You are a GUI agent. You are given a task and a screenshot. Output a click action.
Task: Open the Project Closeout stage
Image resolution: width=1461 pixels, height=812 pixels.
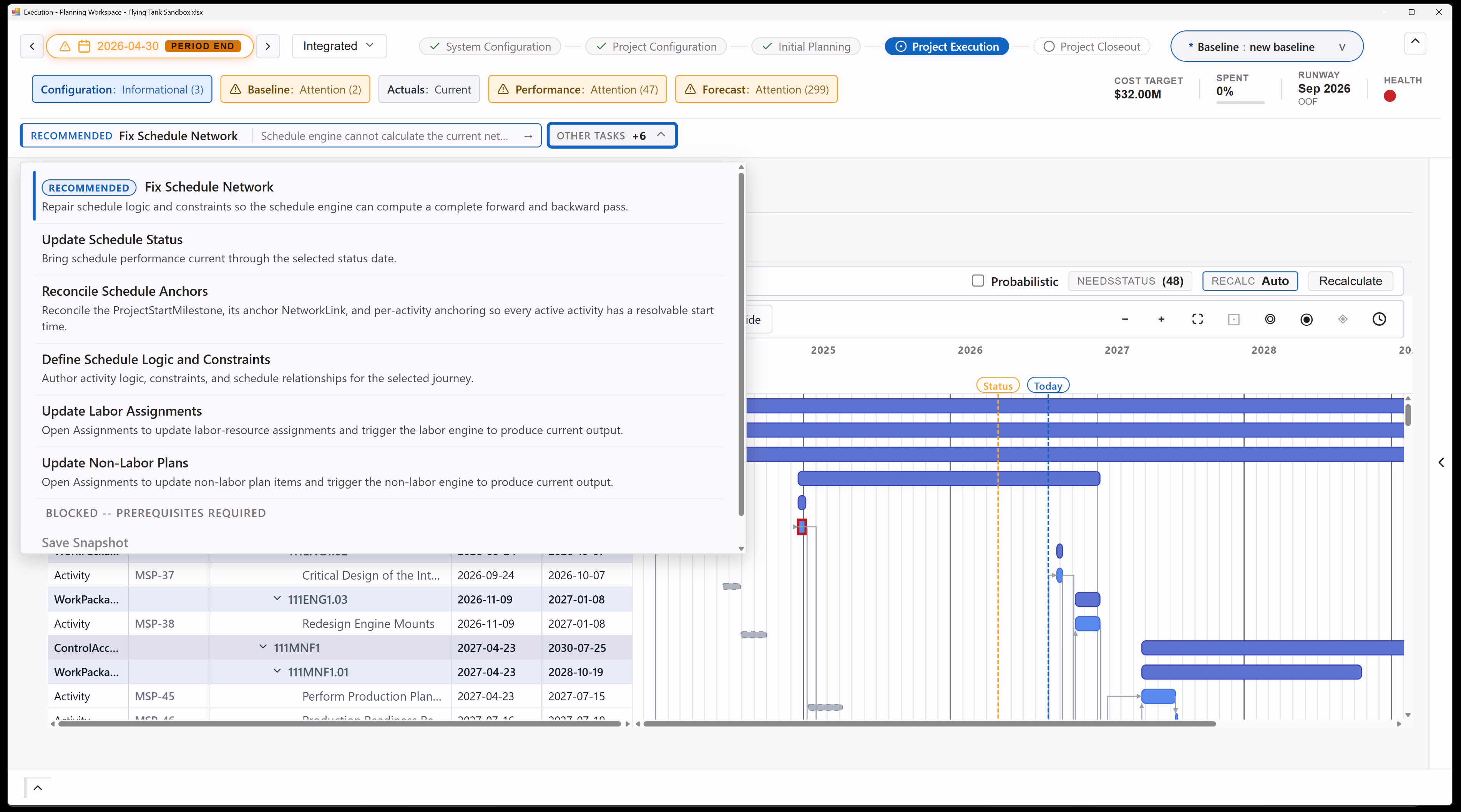click(x=1092, y=46)
